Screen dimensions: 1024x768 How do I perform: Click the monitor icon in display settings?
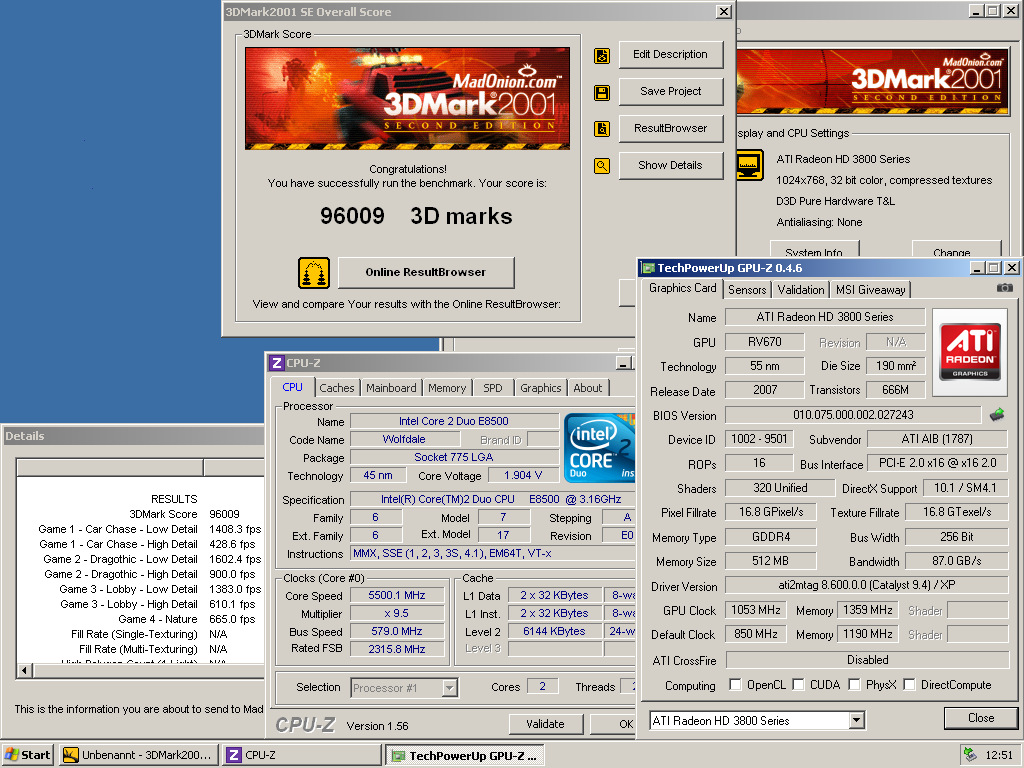tap(749, 165)
